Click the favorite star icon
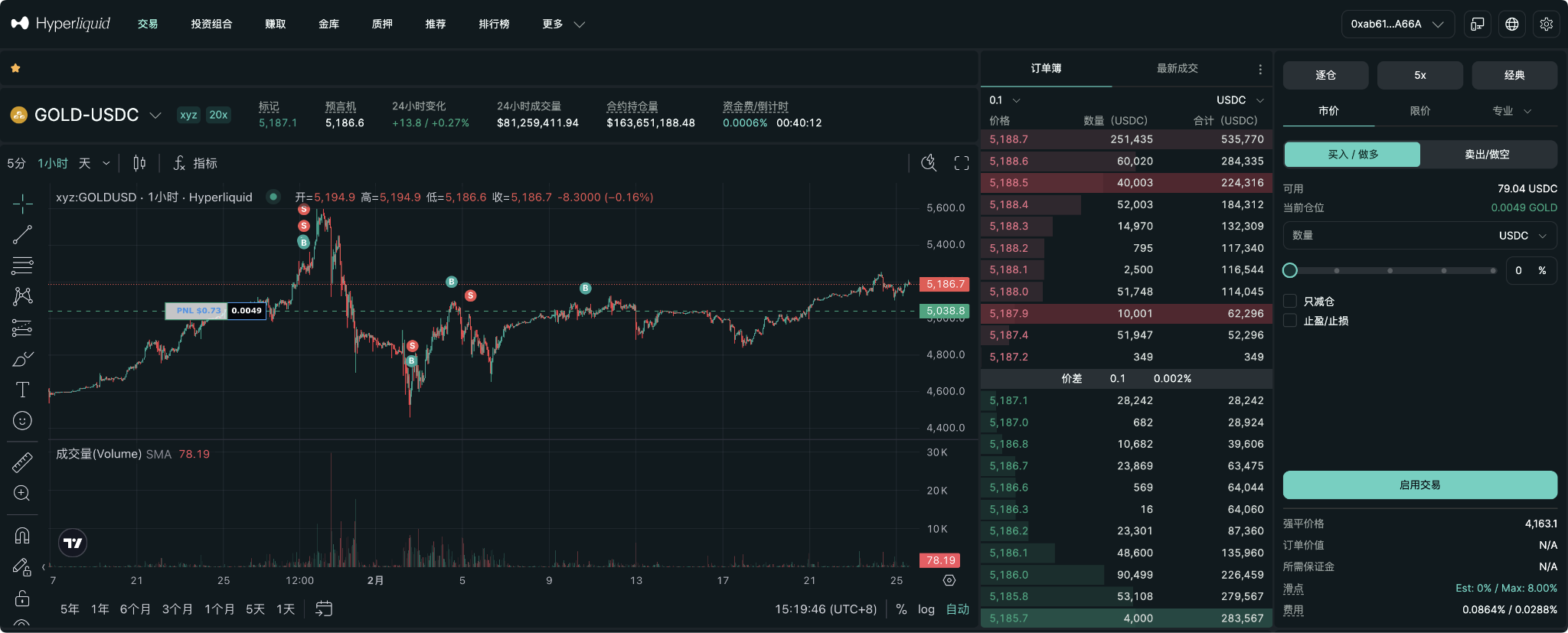 (15, 68)
